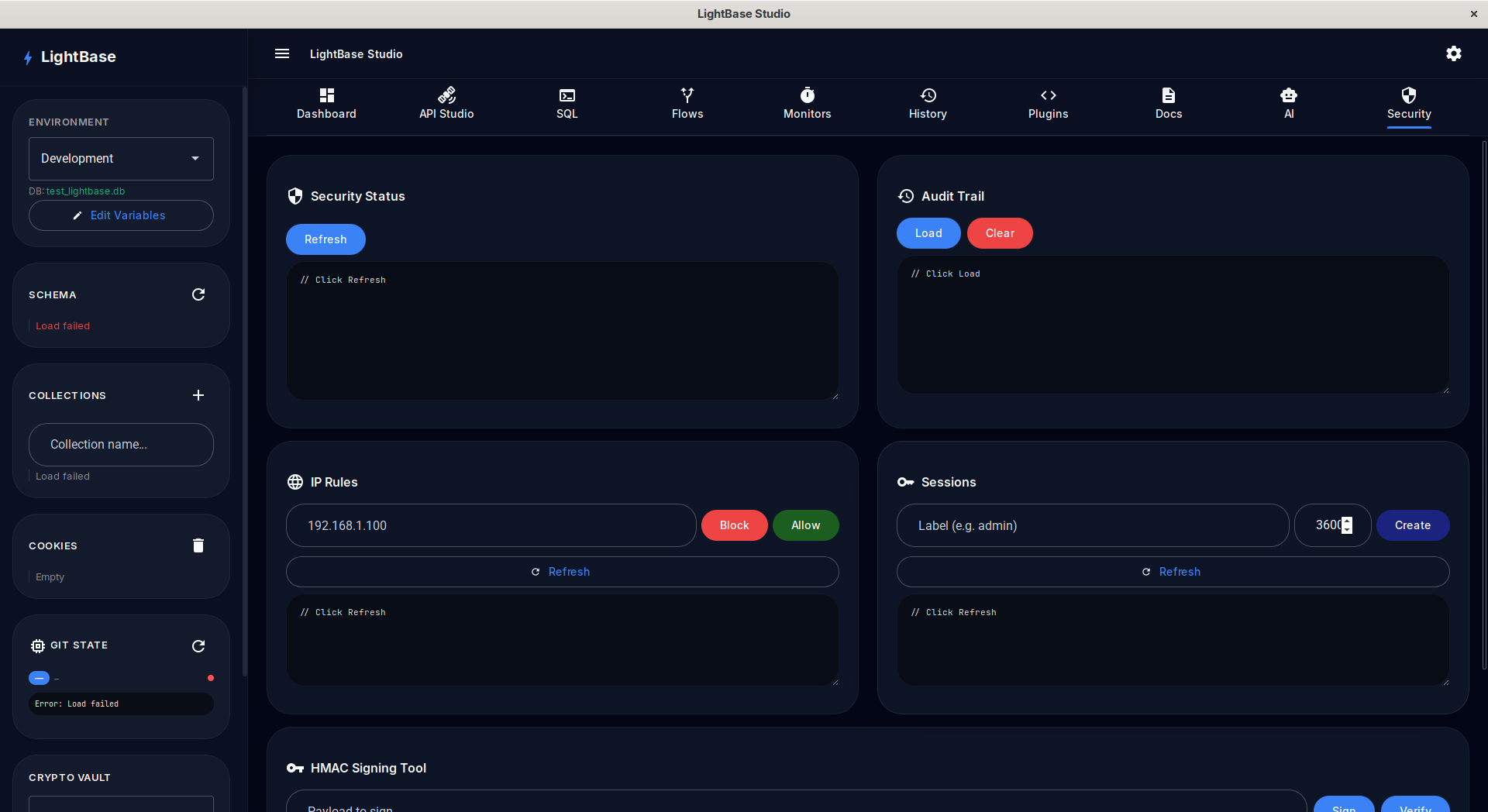Click the blue Git branch badge
The width and height of the screenshot is (1488, 812).
[39, 678]
